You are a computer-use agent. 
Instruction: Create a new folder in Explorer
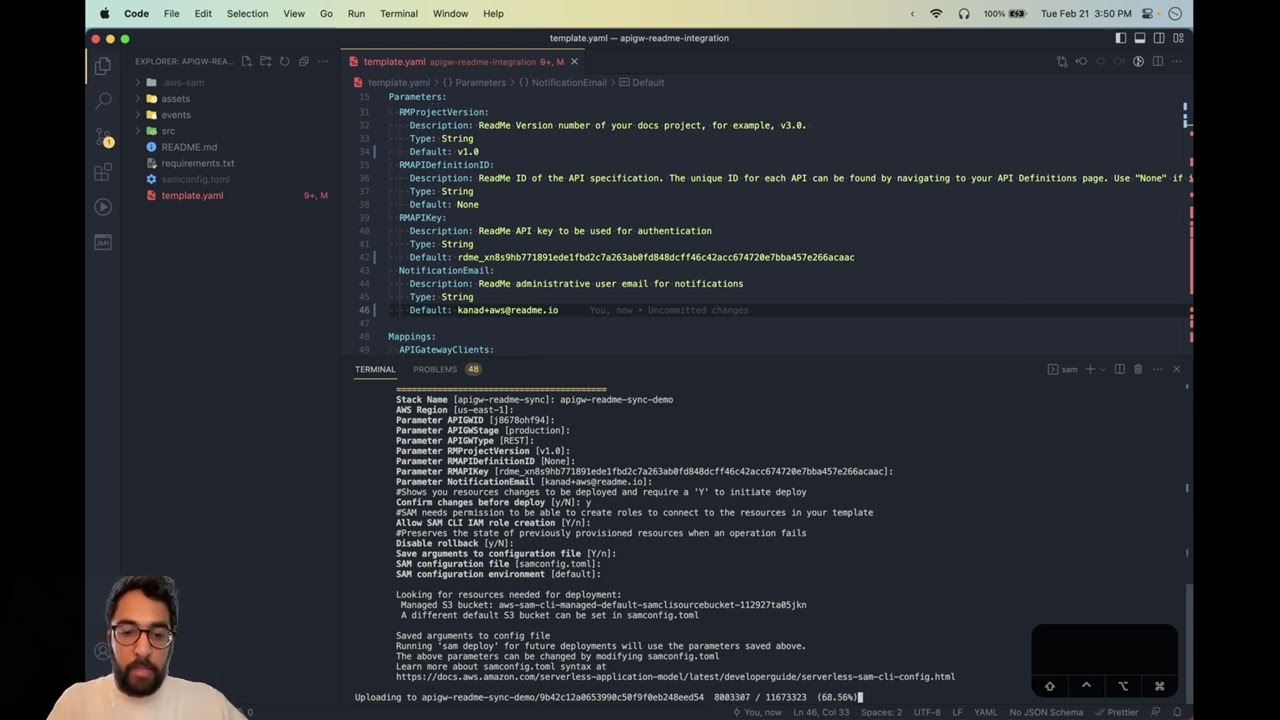(265, 61)
